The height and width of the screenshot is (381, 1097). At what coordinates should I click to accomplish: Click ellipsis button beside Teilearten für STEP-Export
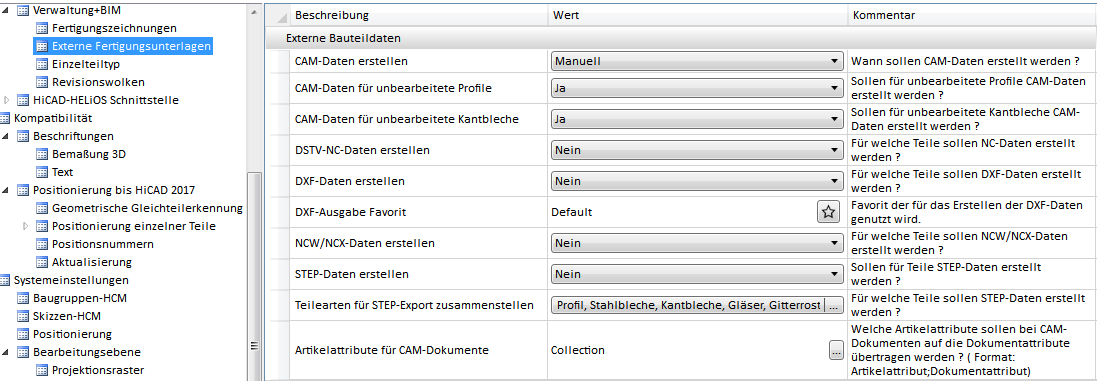click(836, 305)
